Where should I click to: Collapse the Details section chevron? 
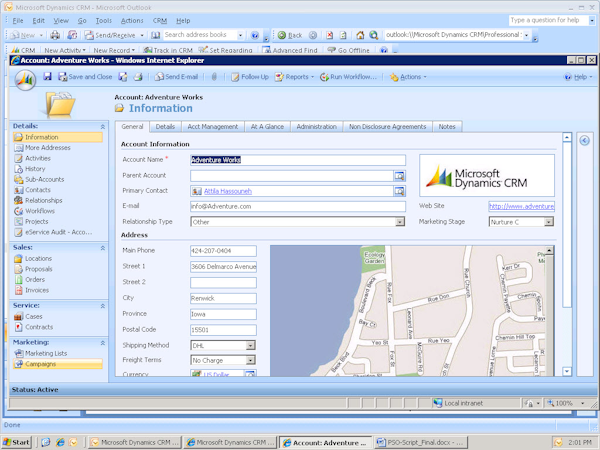pos(102,126)
